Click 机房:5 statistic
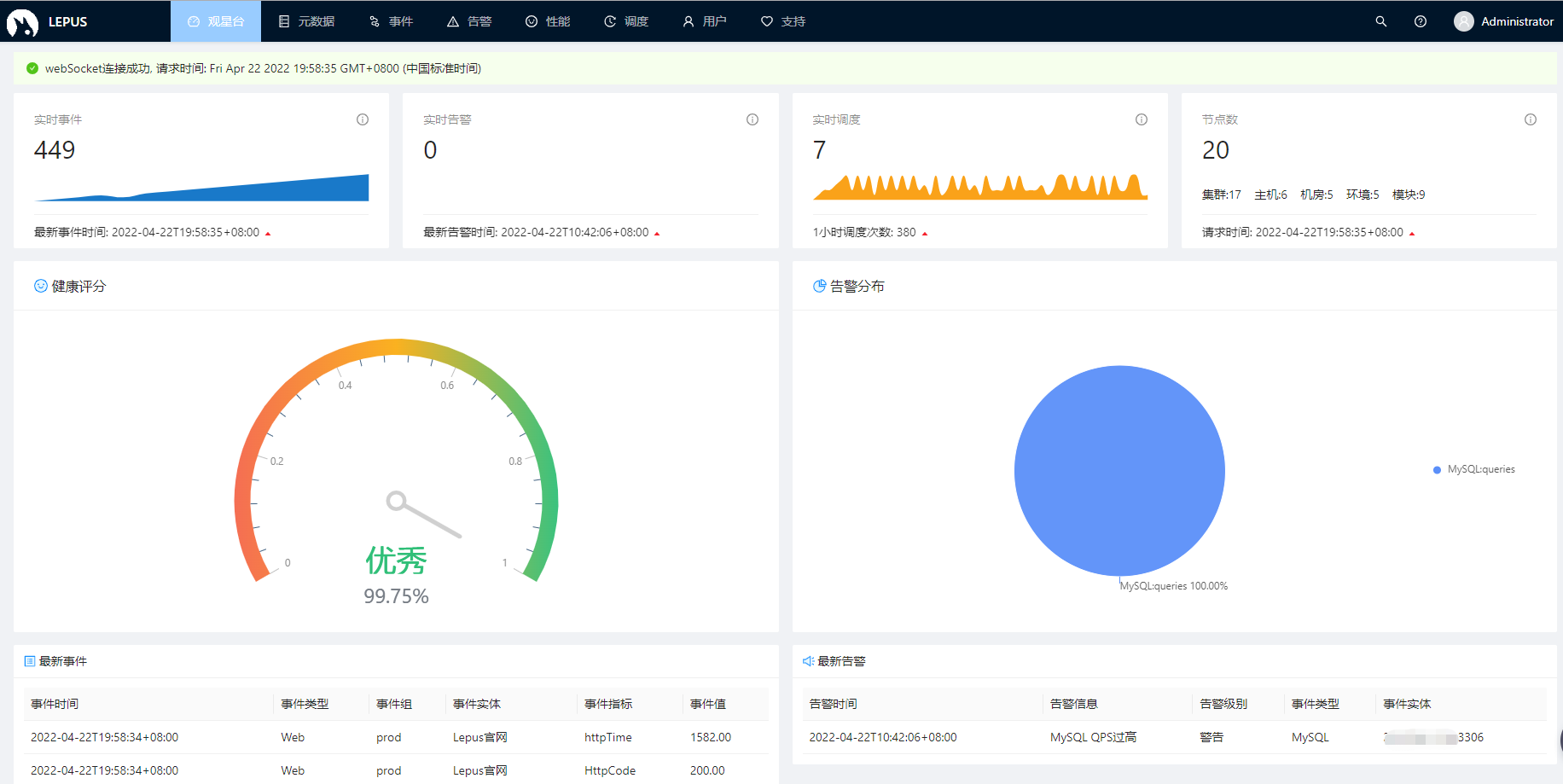This screenshot has width=1563, height=784. click(1316, 195)
